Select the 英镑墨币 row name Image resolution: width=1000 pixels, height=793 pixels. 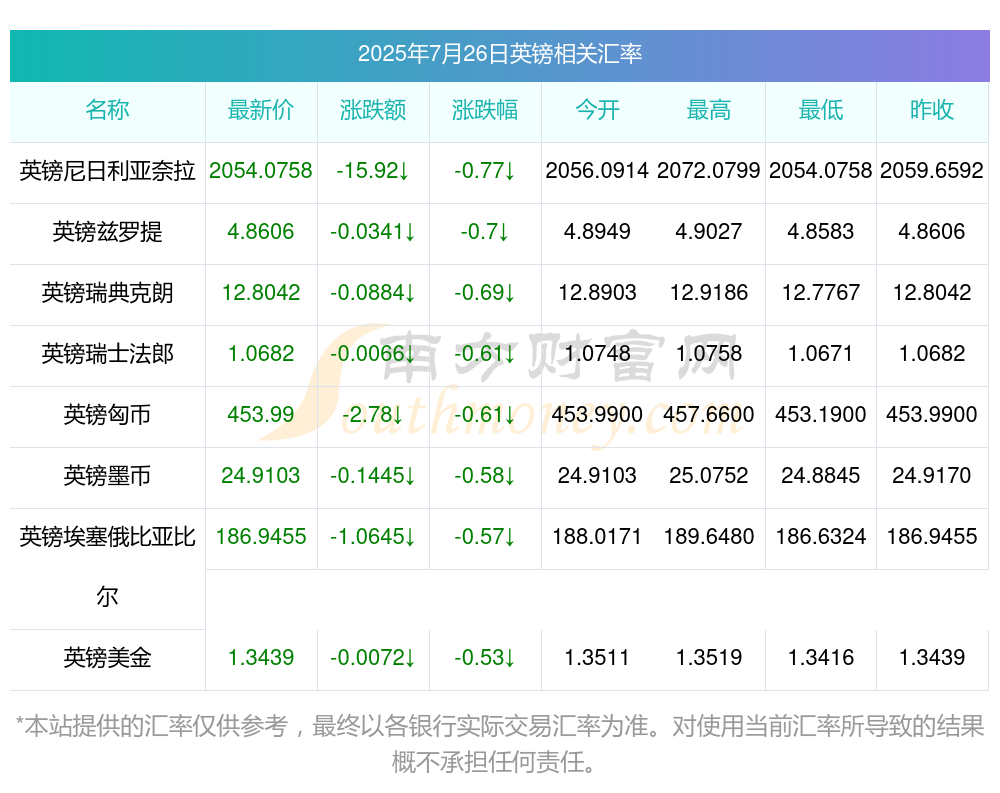point(107,476)
